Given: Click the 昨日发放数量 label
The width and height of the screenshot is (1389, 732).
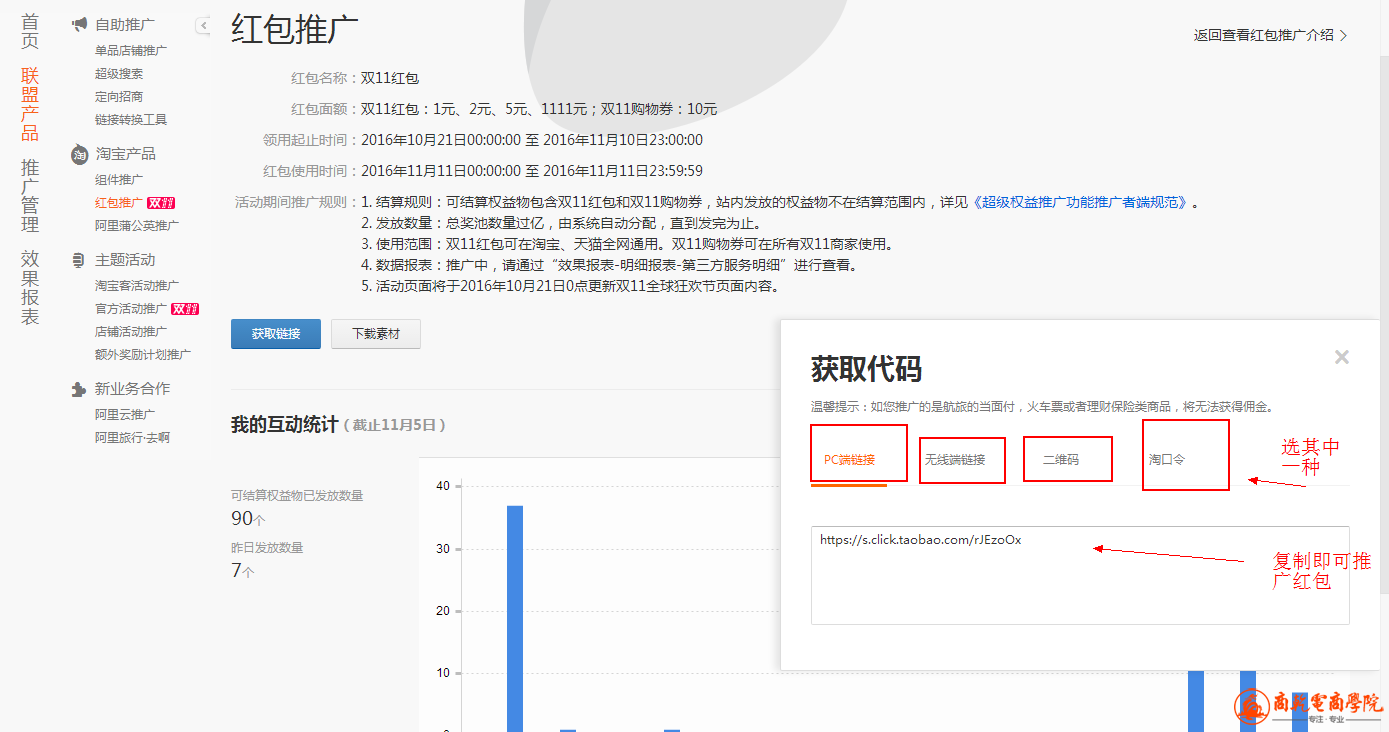Looking at the screenshot, I should pos(267,547).
